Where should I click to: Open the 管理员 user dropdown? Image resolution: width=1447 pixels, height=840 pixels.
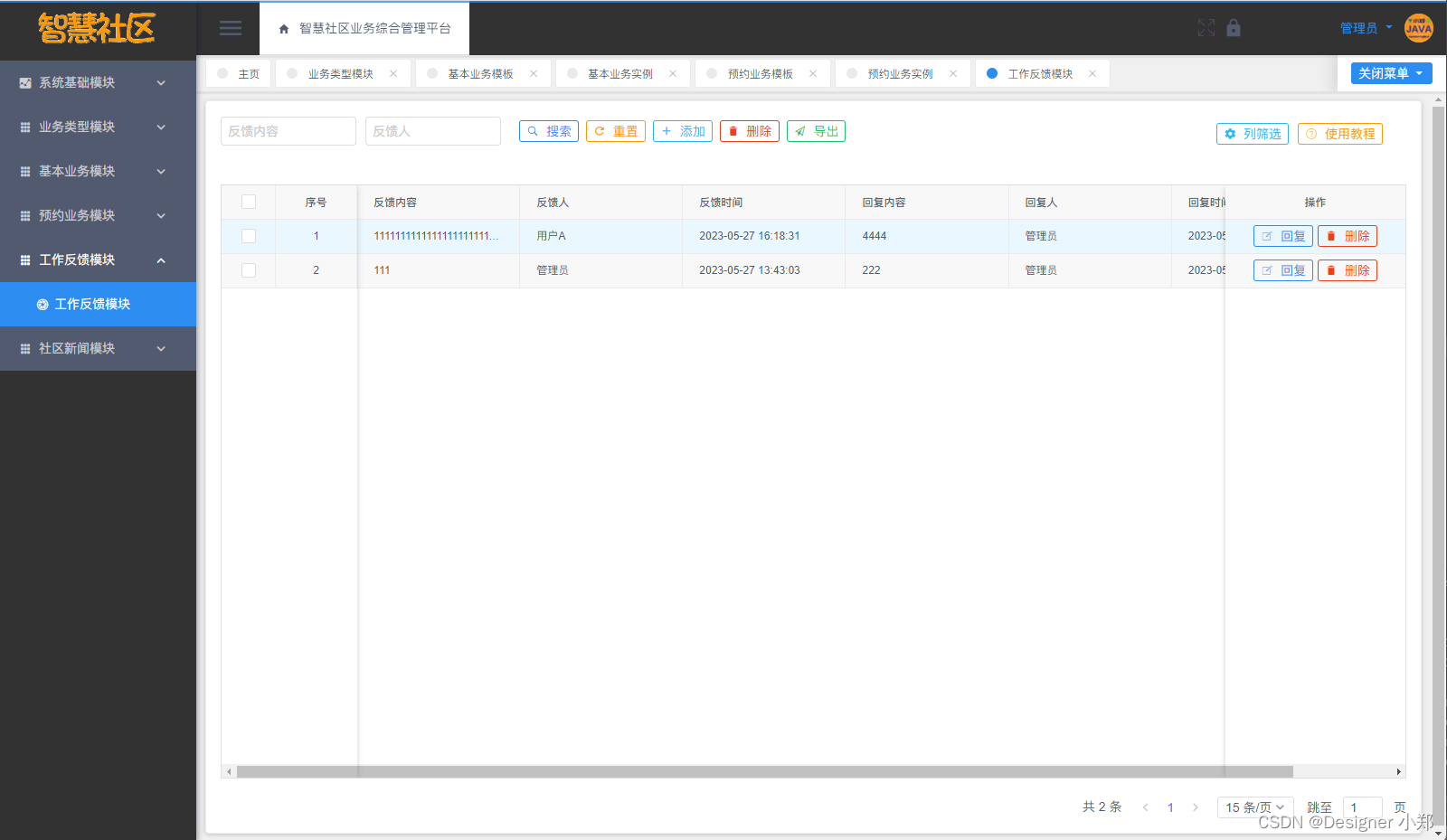(x=1366, y=28)
